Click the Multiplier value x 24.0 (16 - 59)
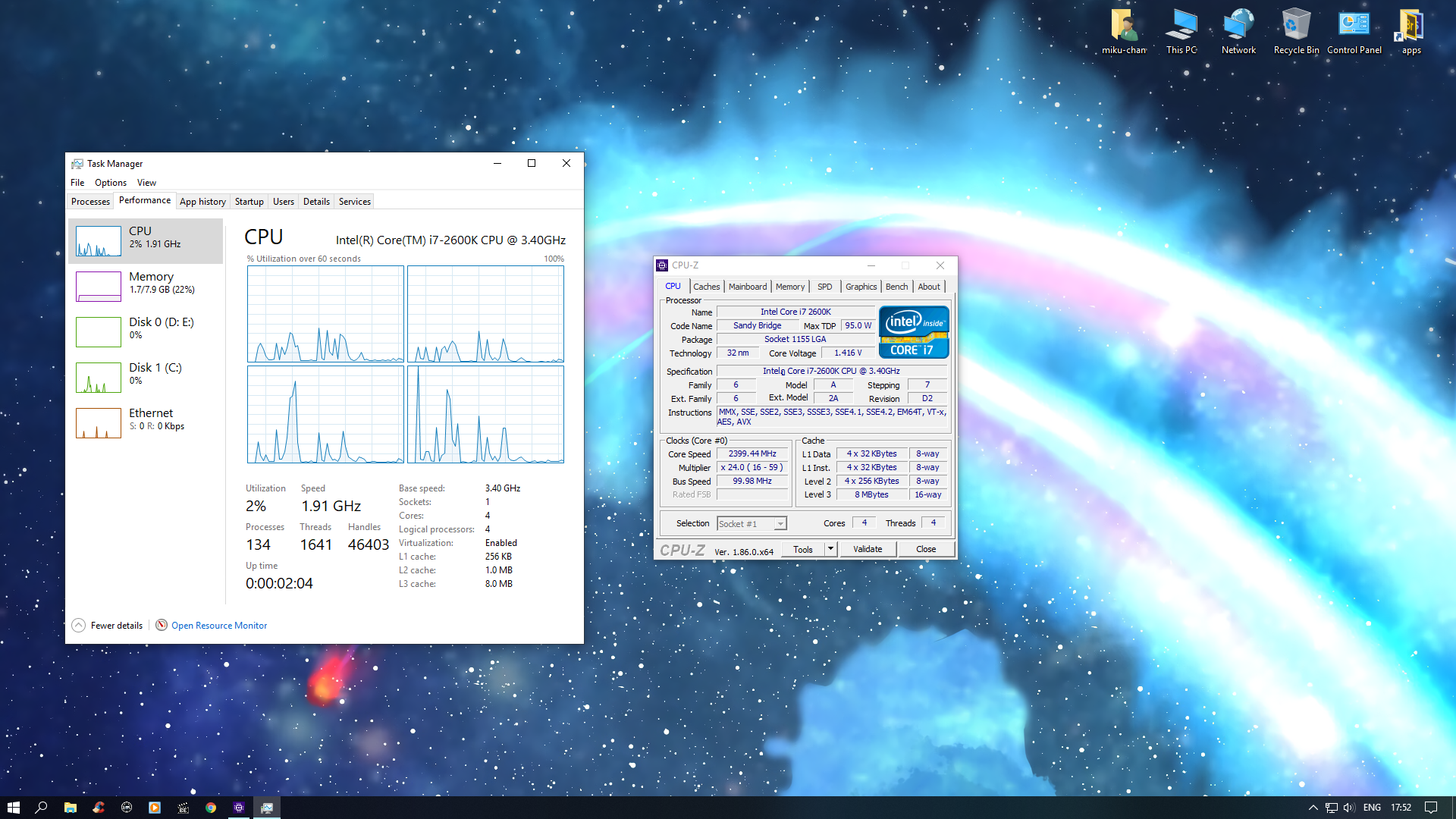The height and width of the screenshot is (819, 1456). 752,467
